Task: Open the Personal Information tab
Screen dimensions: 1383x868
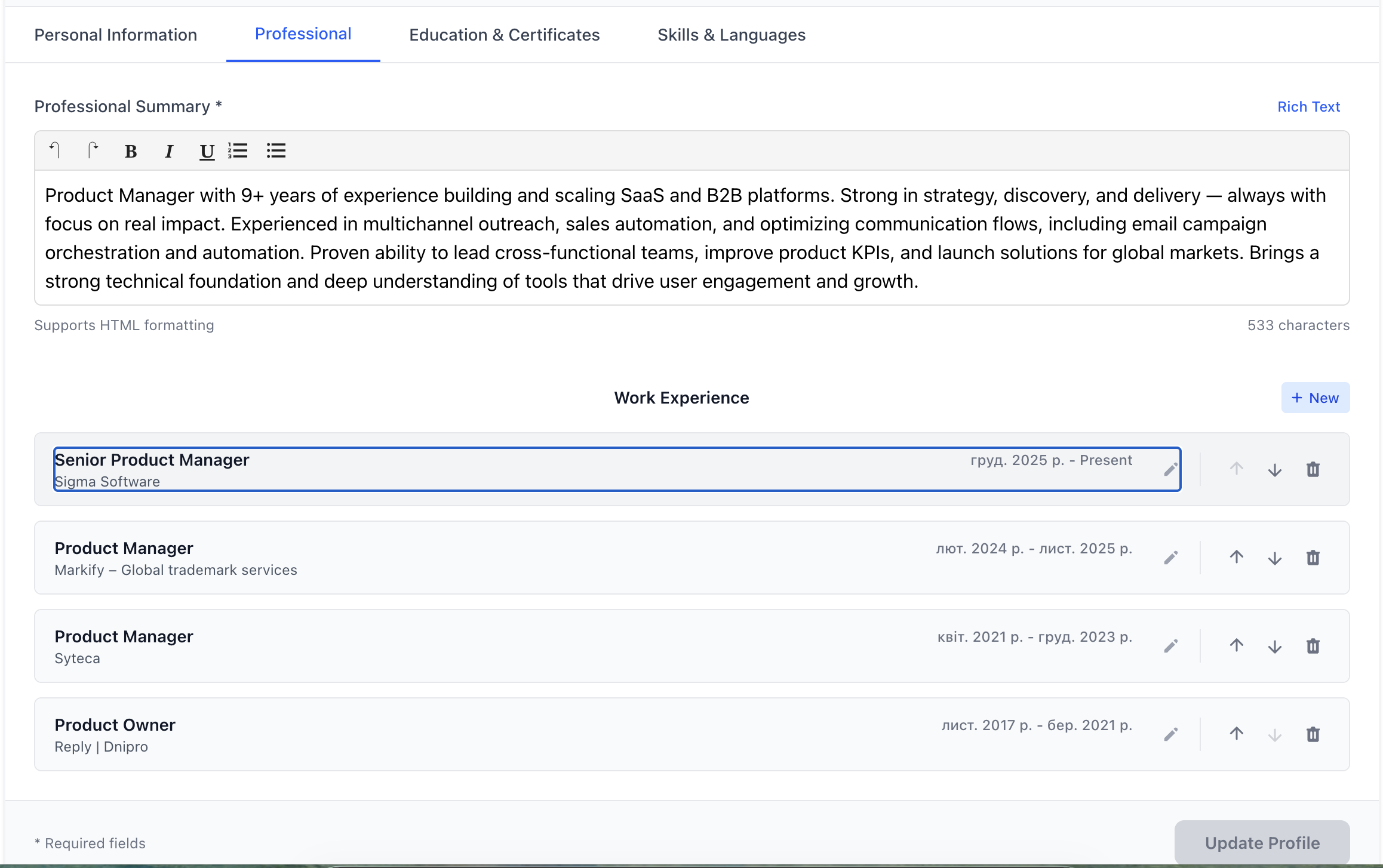Action: tap(116, 35)
